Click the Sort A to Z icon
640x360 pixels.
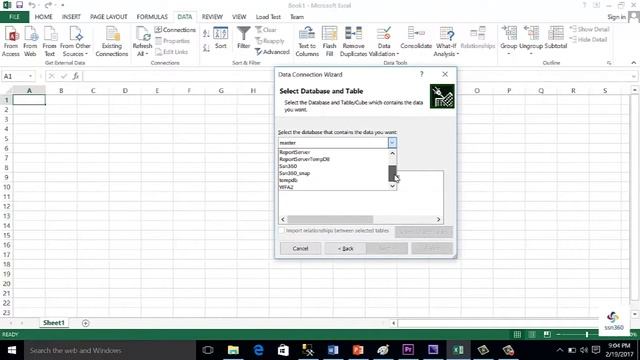tap(207, 33)
